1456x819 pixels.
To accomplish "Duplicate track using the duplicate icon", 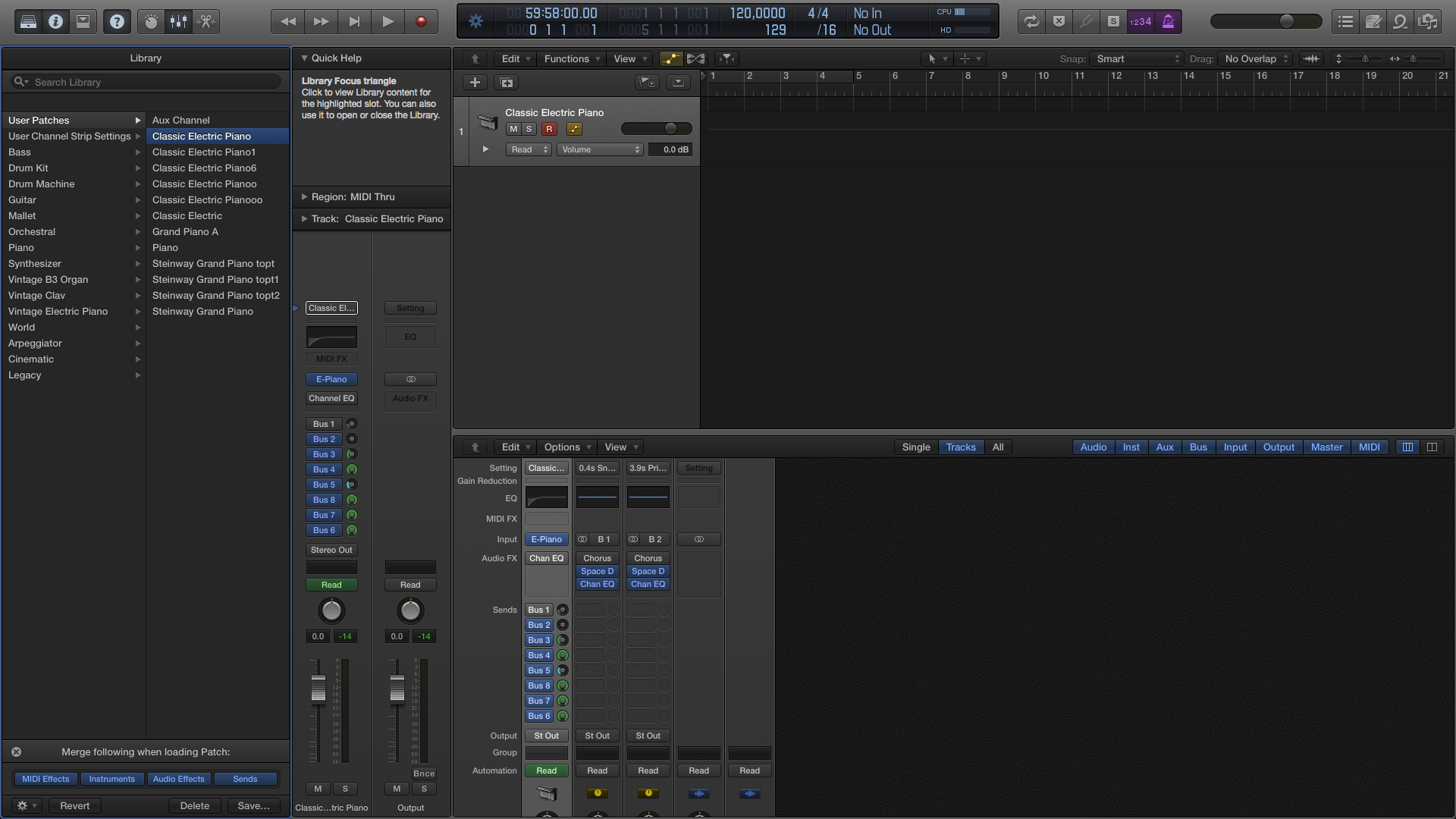I will point(507,82).
